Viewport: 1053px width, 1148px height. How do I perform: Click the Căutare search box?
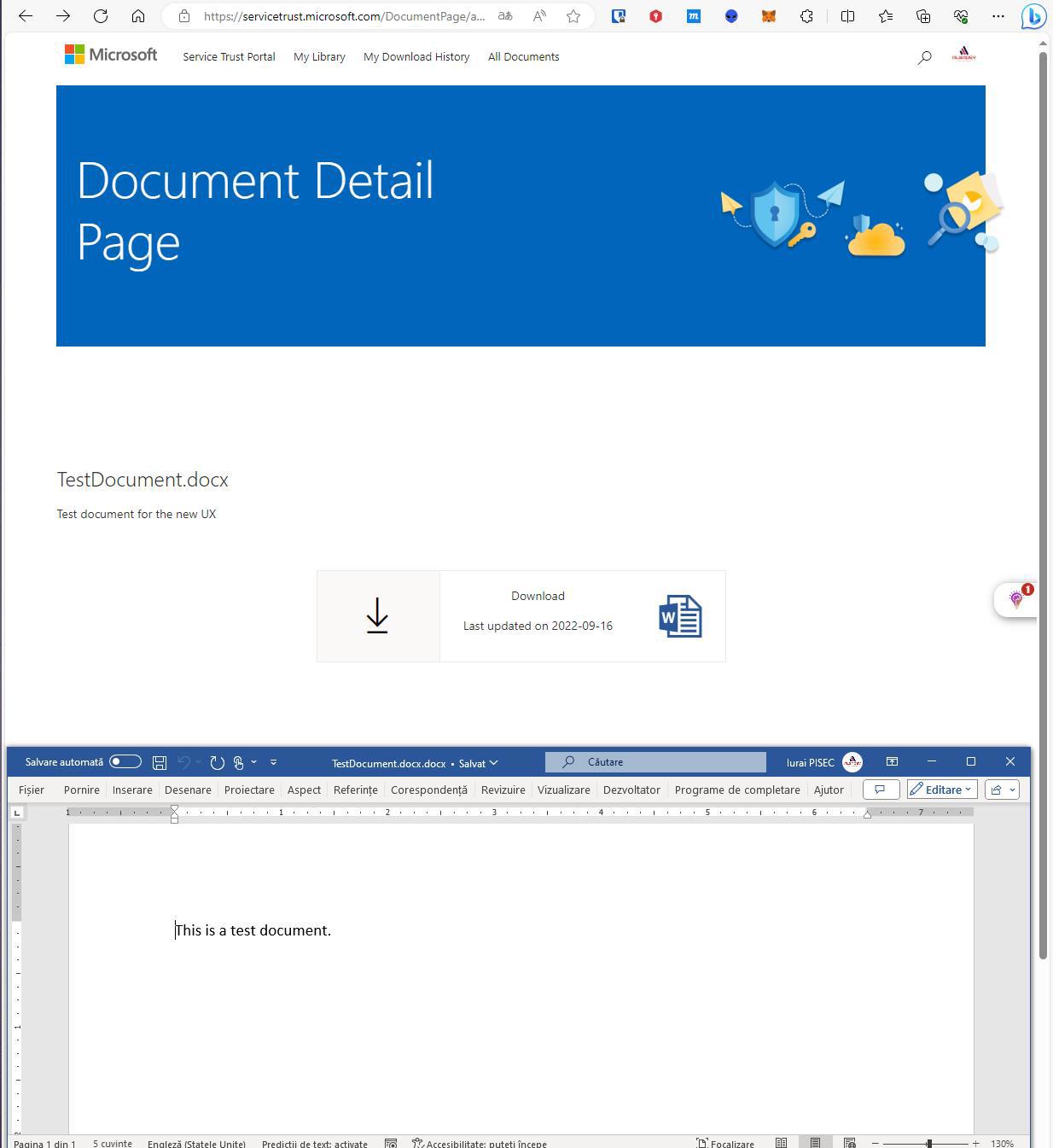[655, 761]
